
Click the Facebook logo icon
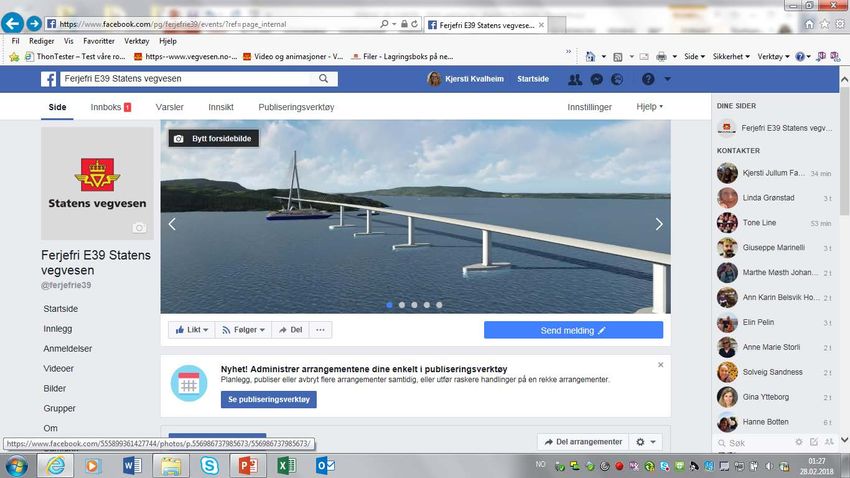click(x=48, y=79)
